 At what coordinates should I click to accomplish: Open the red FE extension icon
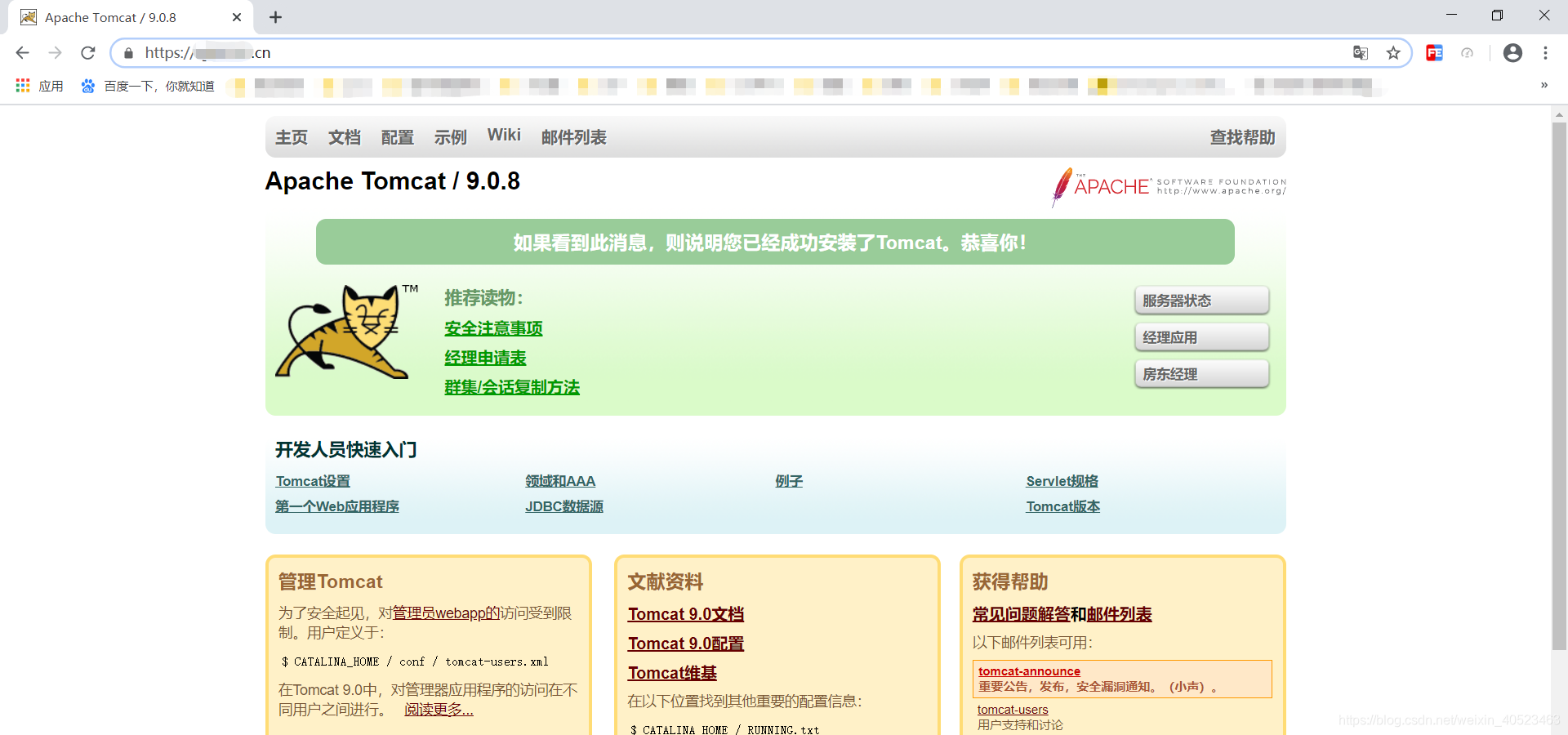1434,53
